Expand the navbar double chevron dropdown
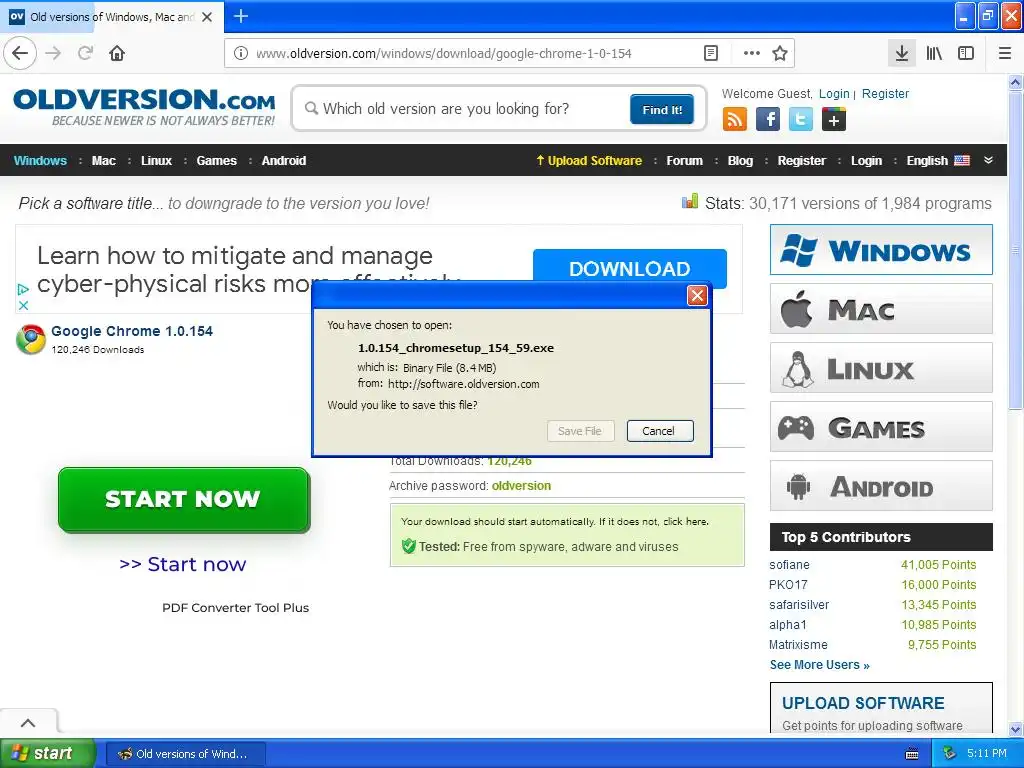The width and height of the screenshot is (1024, 768). click(988, 160)
